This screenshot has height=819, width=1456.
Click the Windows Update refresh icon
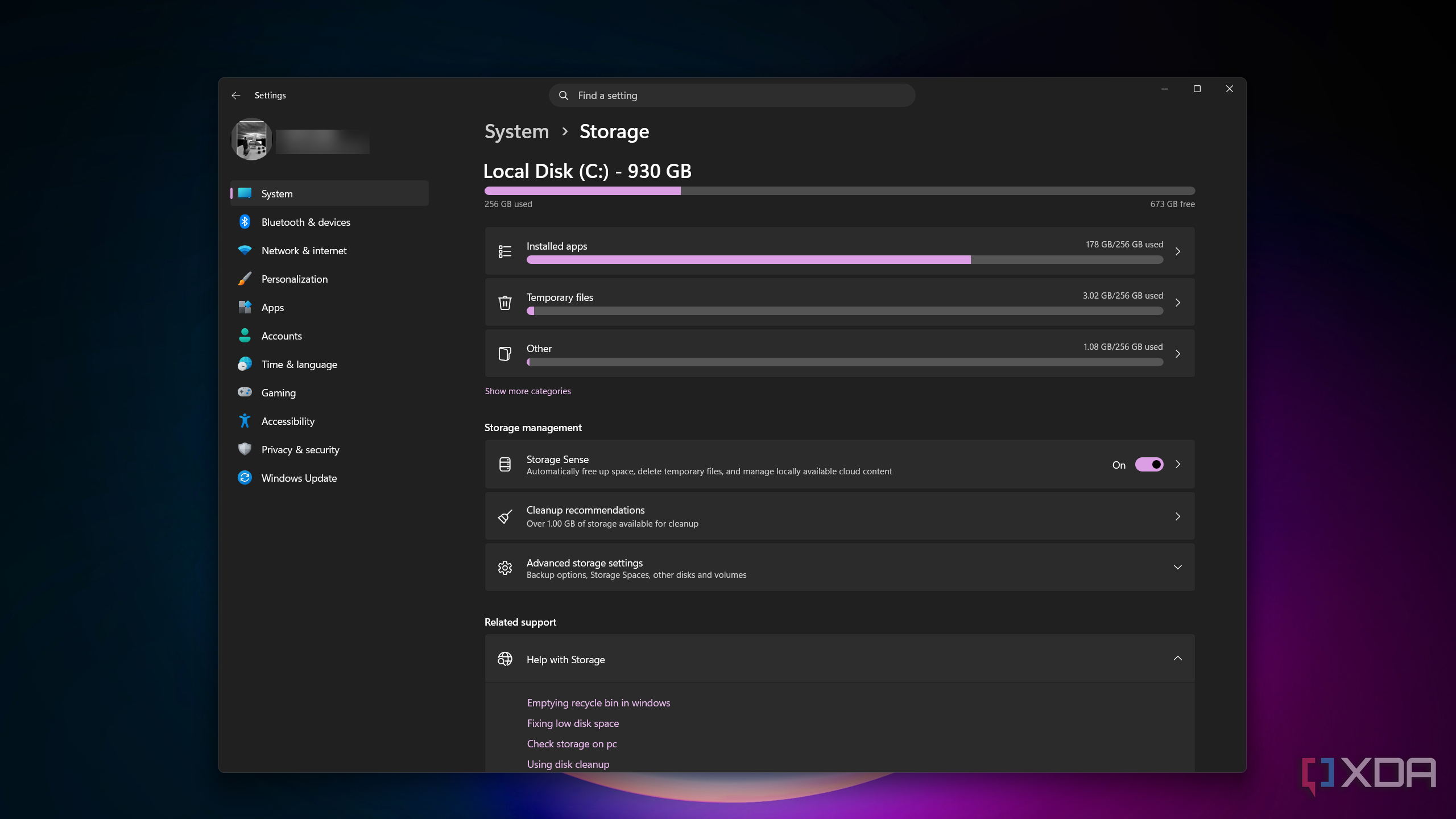point(245,478)
